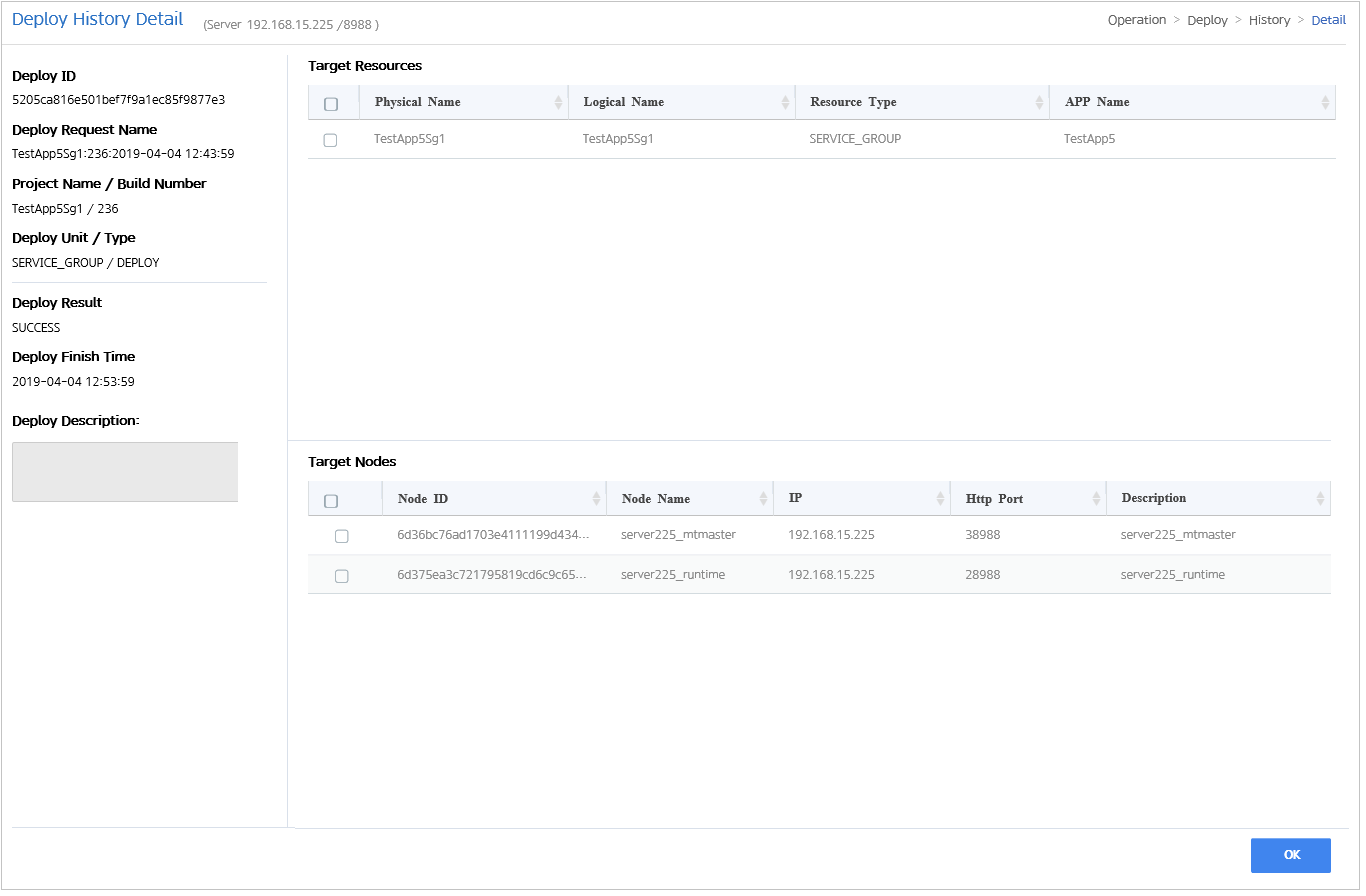Viewport: 1366px width, 896px height.
Task: Click the SERVICE_GROUP resource type cell
Action: pyautogui.click(x=855, y=139)
